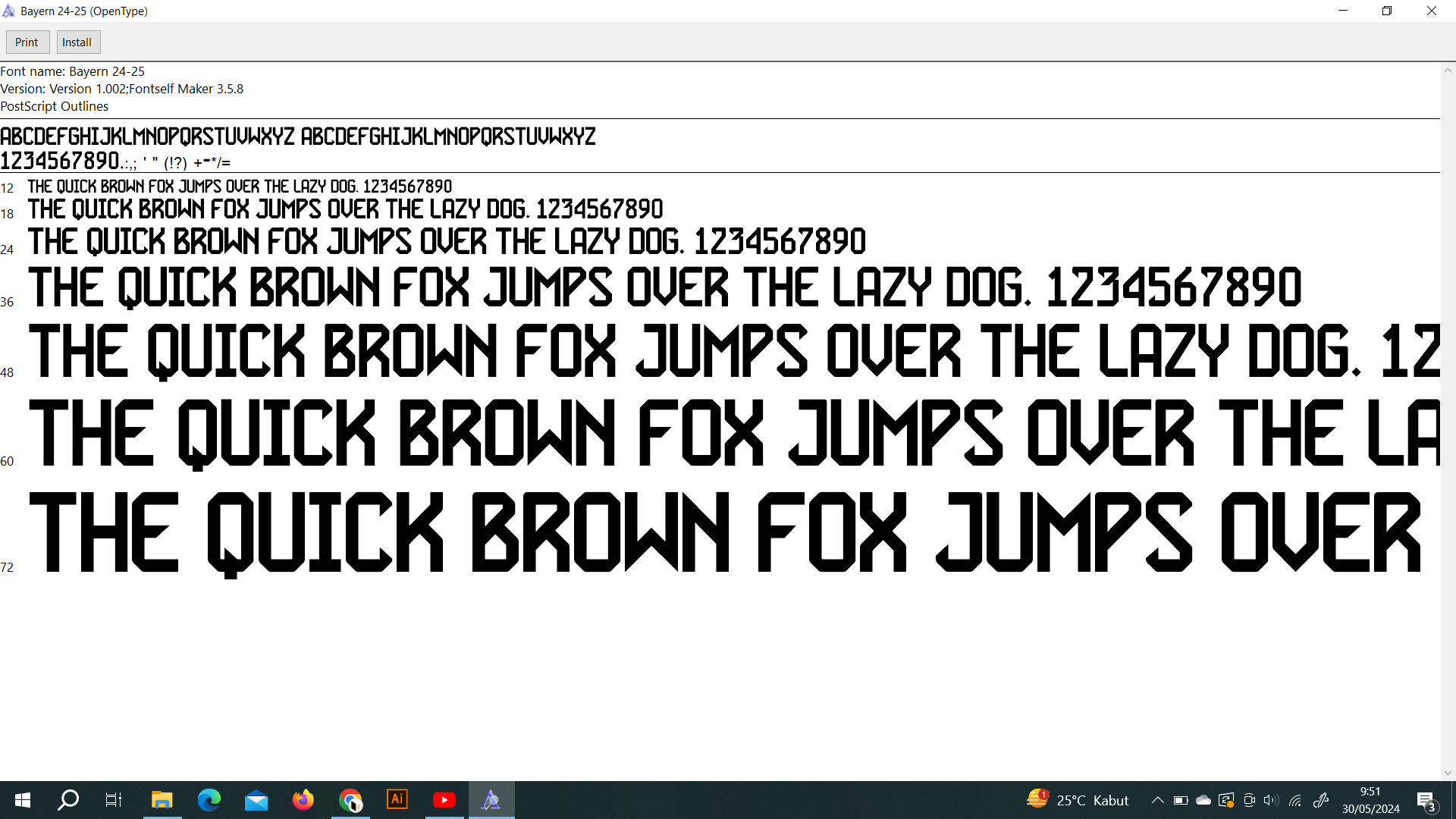Open Adobe Illustrator from the taskbar
The height and width of the screenshot is (819, 1456).
(x=397, y=799)
